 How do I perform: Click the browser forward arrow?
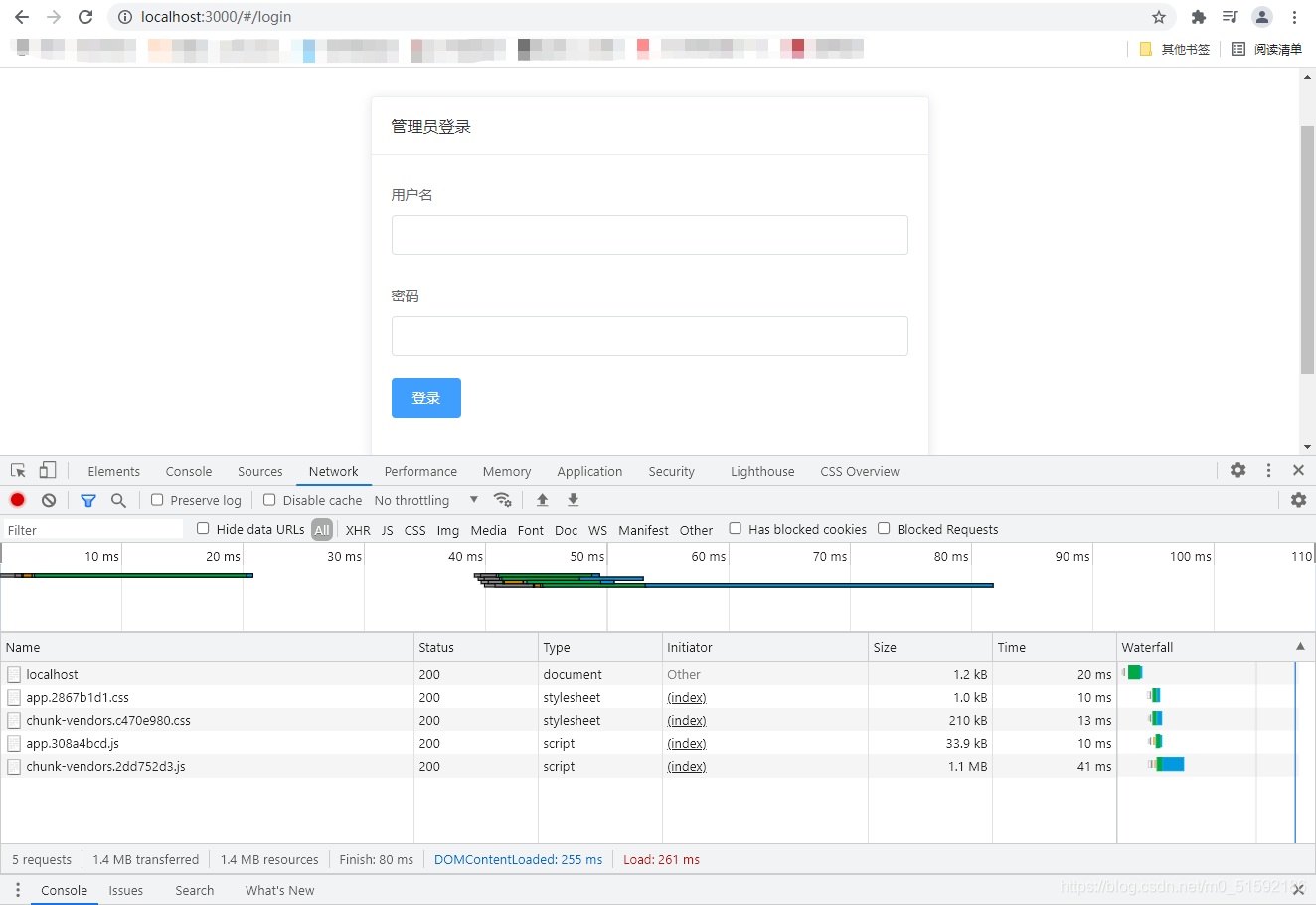(54, 17)
